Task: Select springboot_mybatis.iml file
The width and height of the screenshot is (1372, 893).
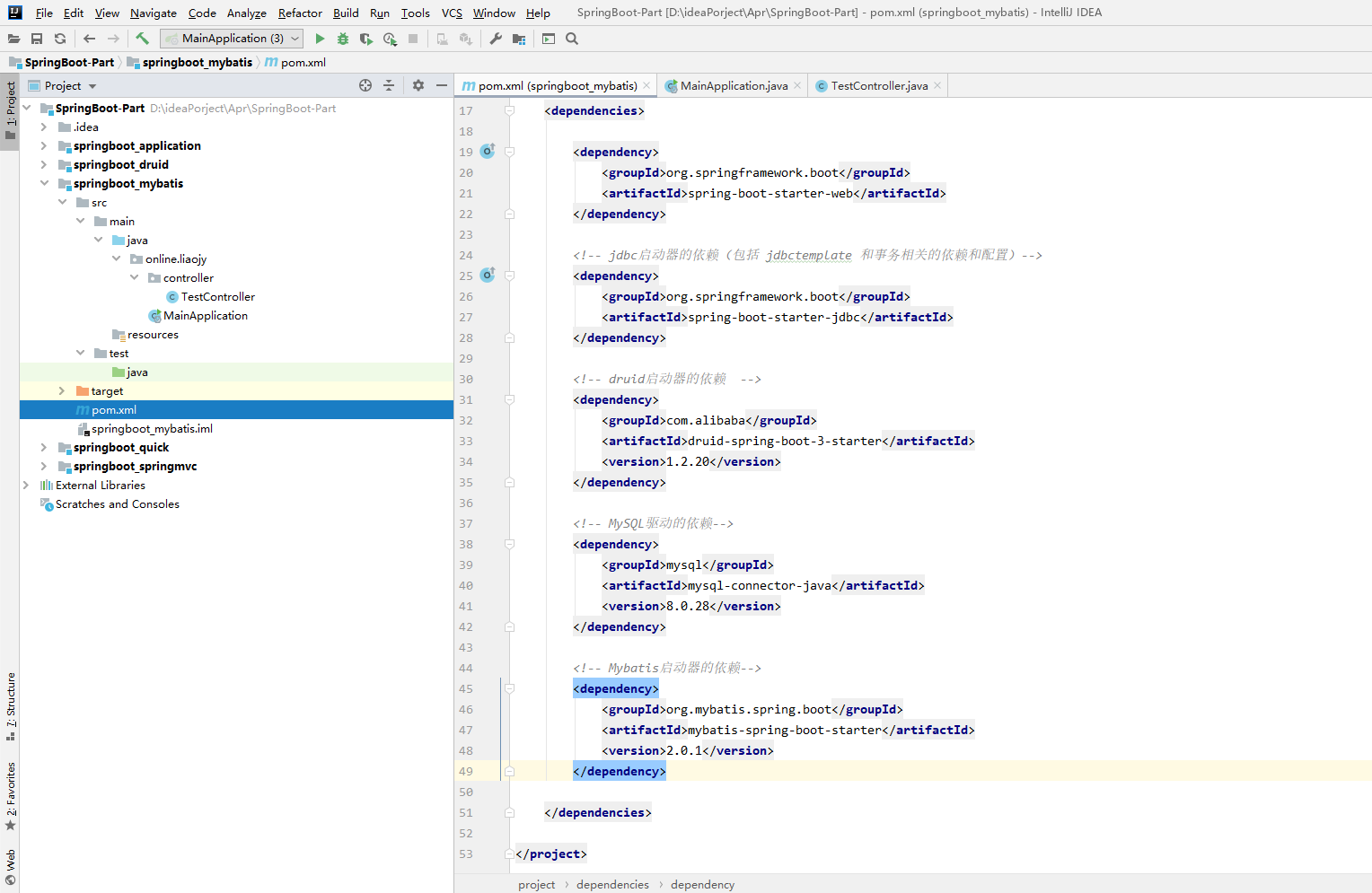Action: (152, 429)
